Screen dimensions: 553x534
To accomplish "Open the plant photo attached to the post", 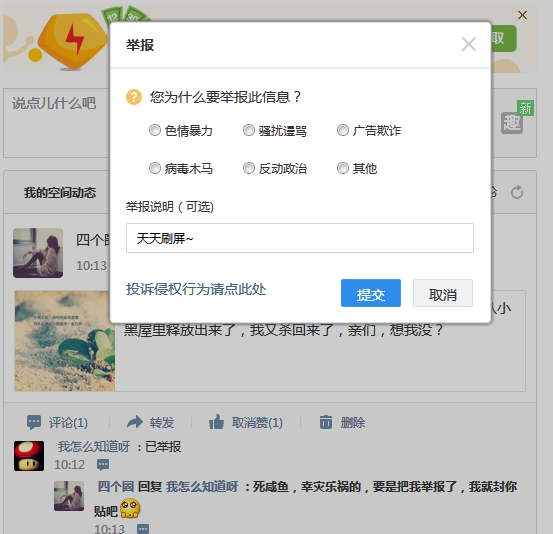I will pyautogui.click(x=65, y=341).
